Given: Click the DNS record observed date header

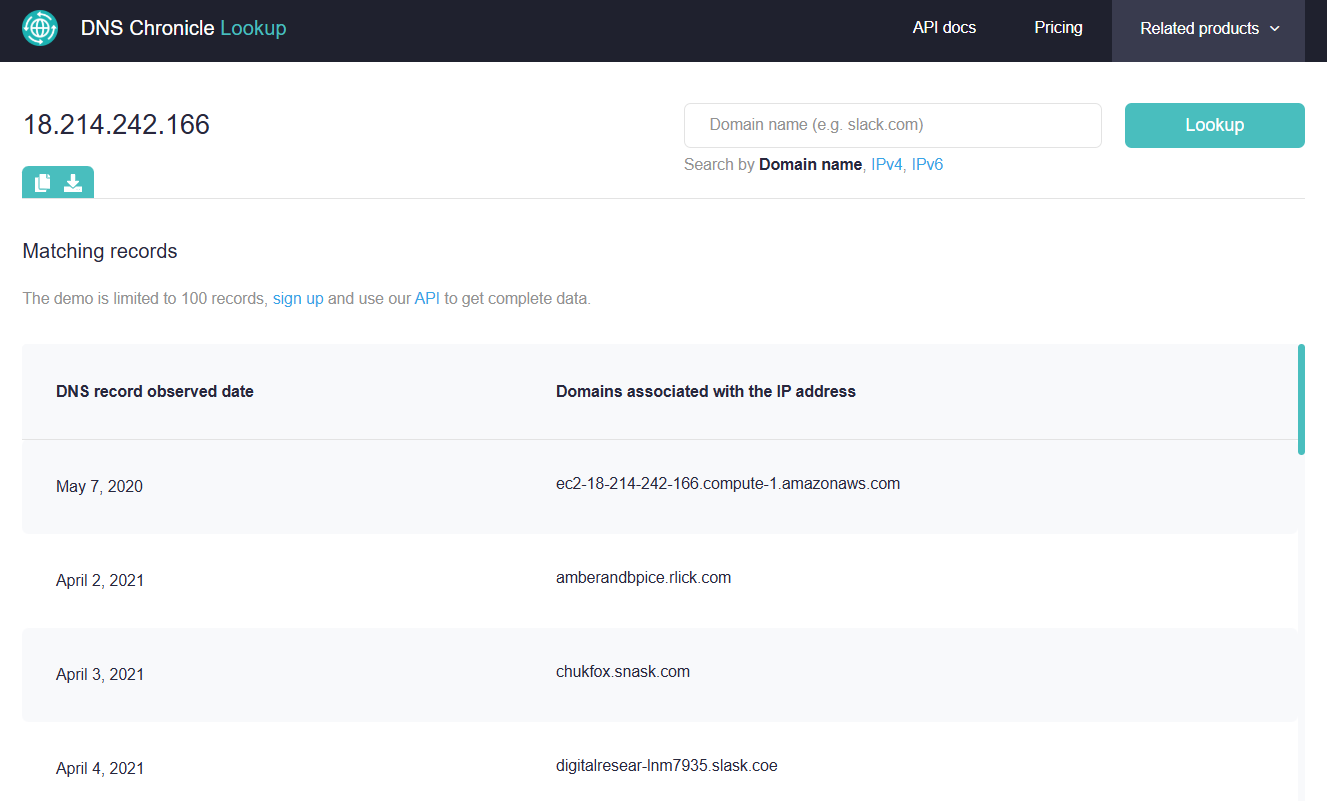Looking at the screenshot, I should coord(155,392).
